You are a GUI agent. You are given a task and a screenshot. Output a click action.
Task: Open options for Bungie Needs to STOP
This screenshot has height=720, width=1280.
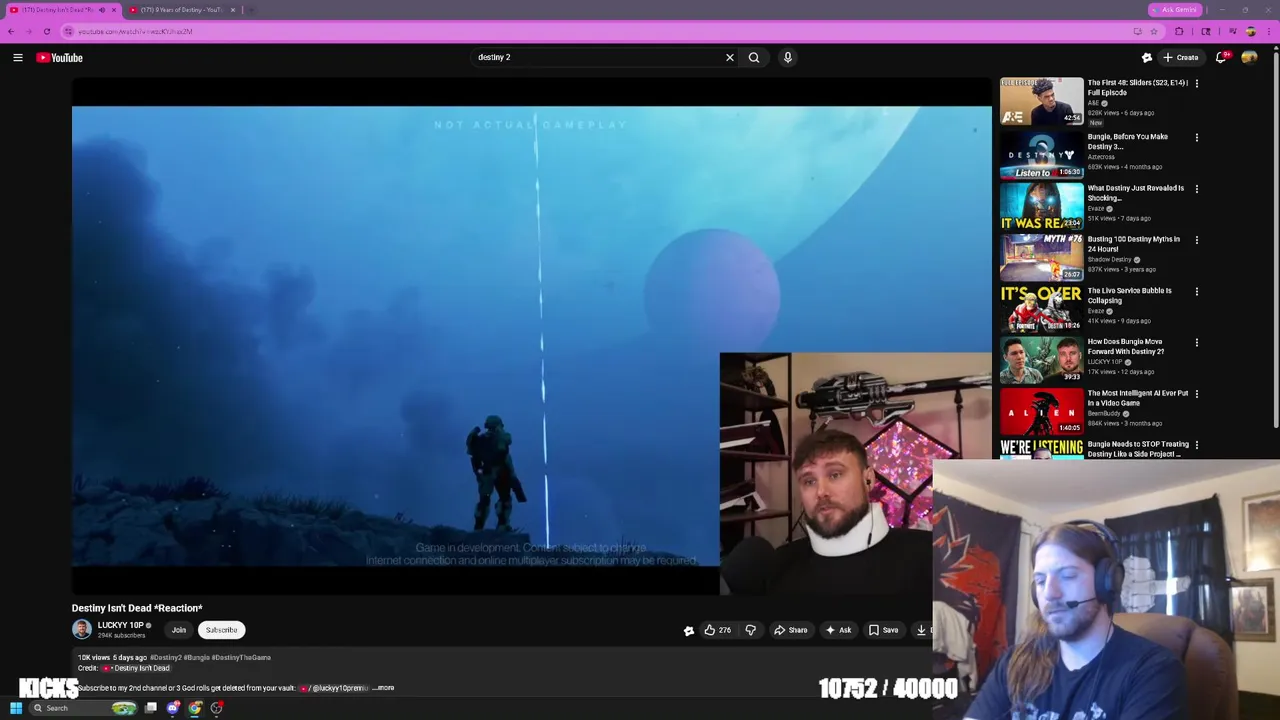[1196, 445]
